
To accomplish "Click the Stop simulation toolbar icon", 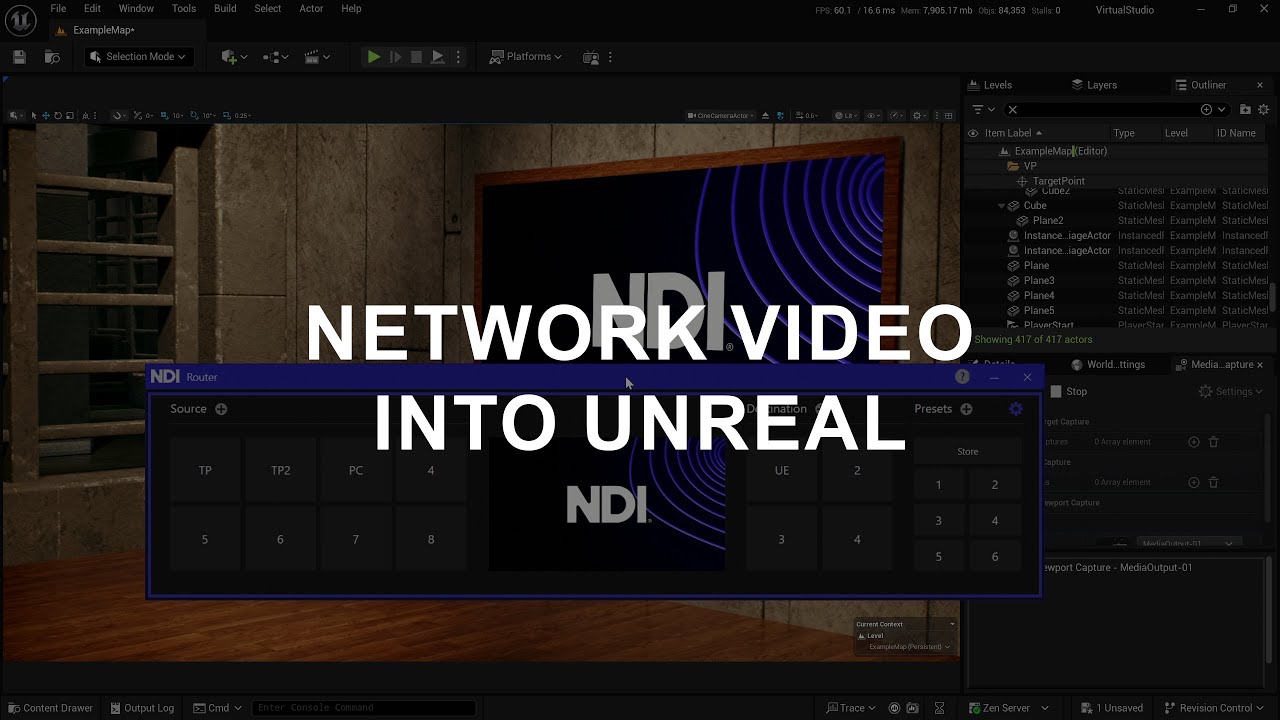I will tap(416, 57).
